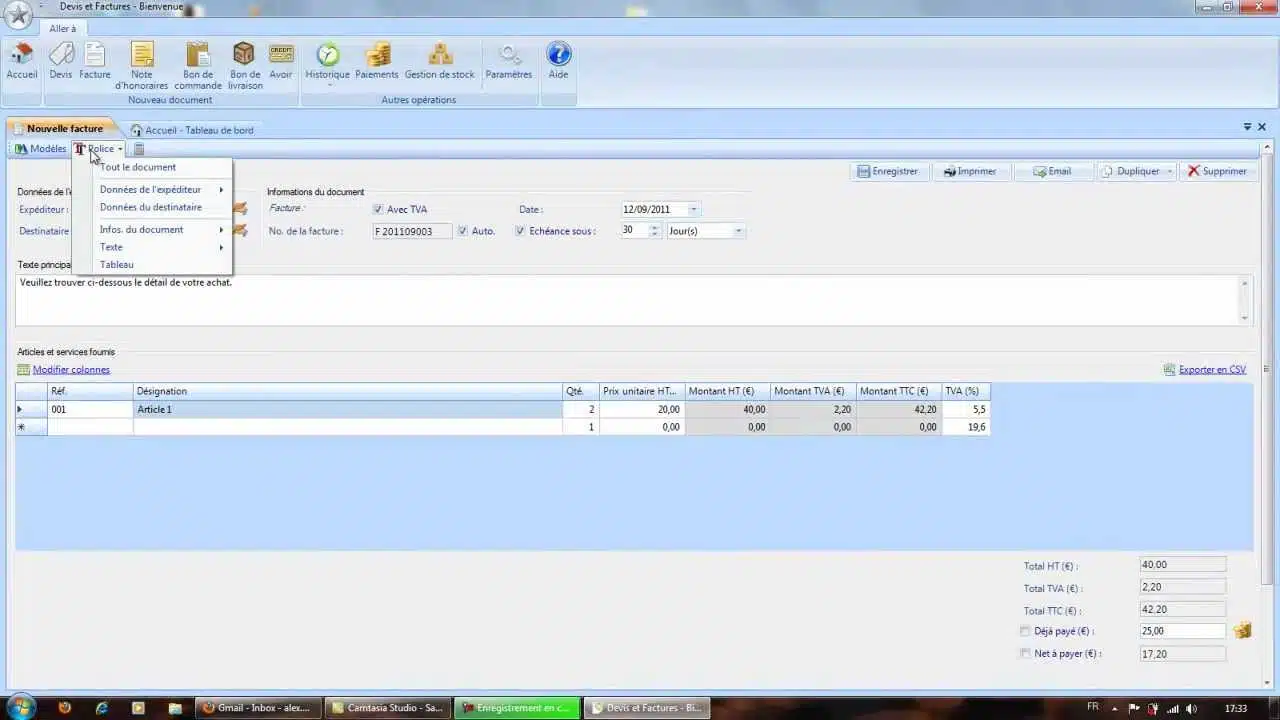Open Gmail Inbox from the taskbar

tap(257, 708)
